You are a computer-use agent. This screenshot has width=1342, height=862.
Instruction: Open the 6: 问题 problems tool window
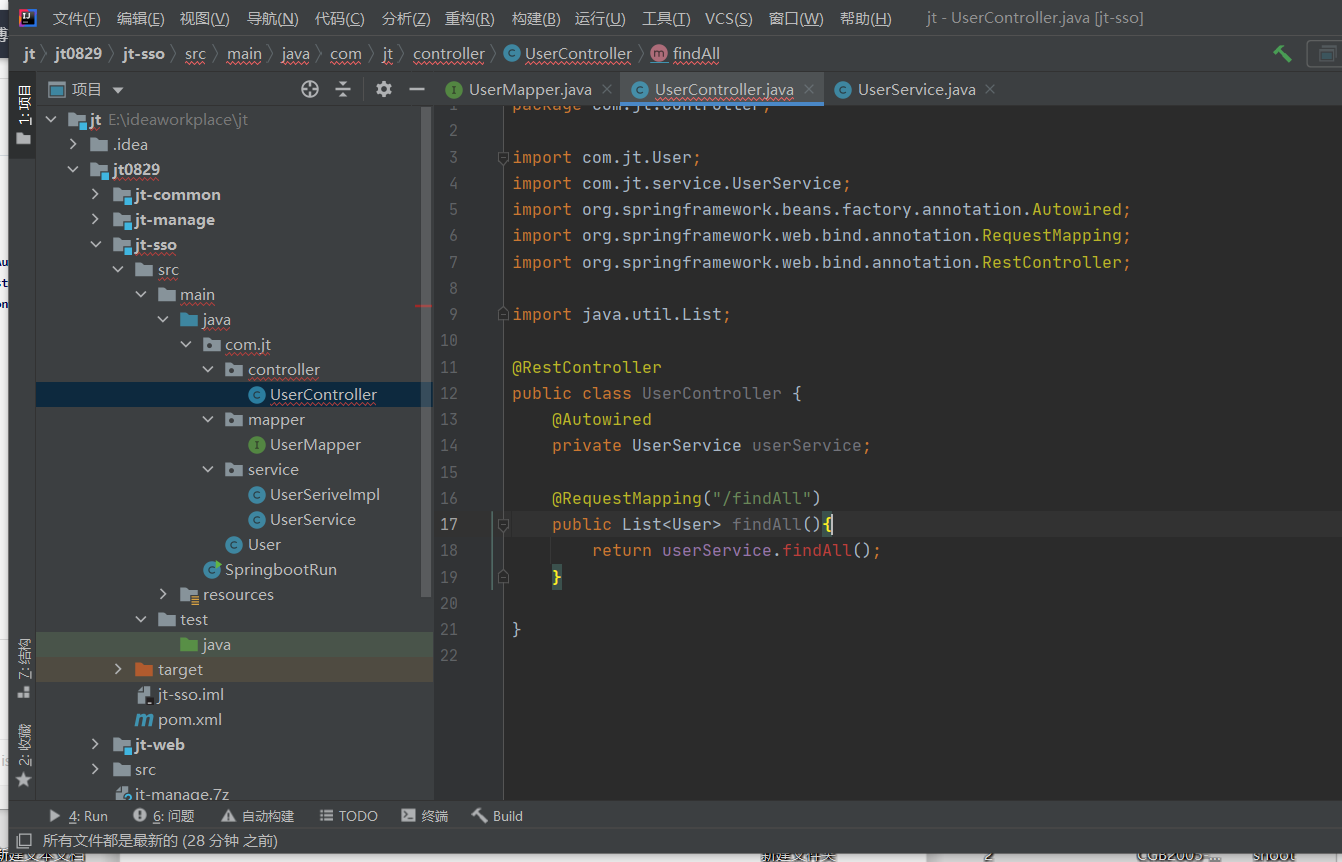tap(164, 816)
